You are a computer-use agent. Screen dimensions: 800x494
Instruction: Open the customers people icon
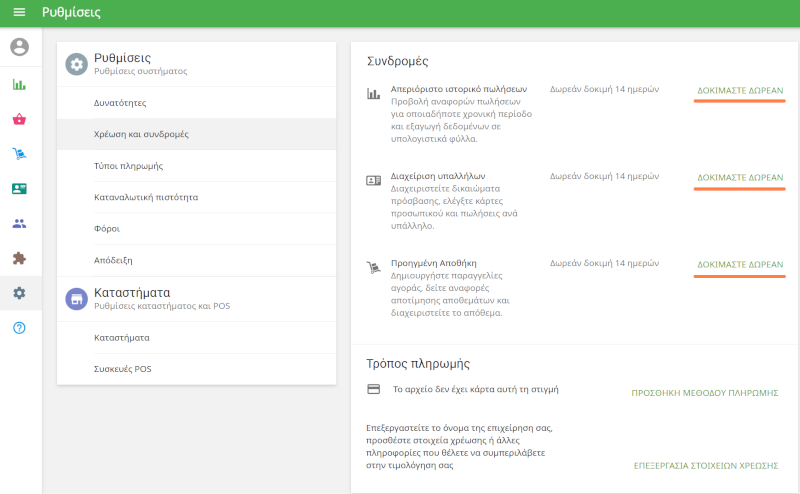[x=20, y=223]
